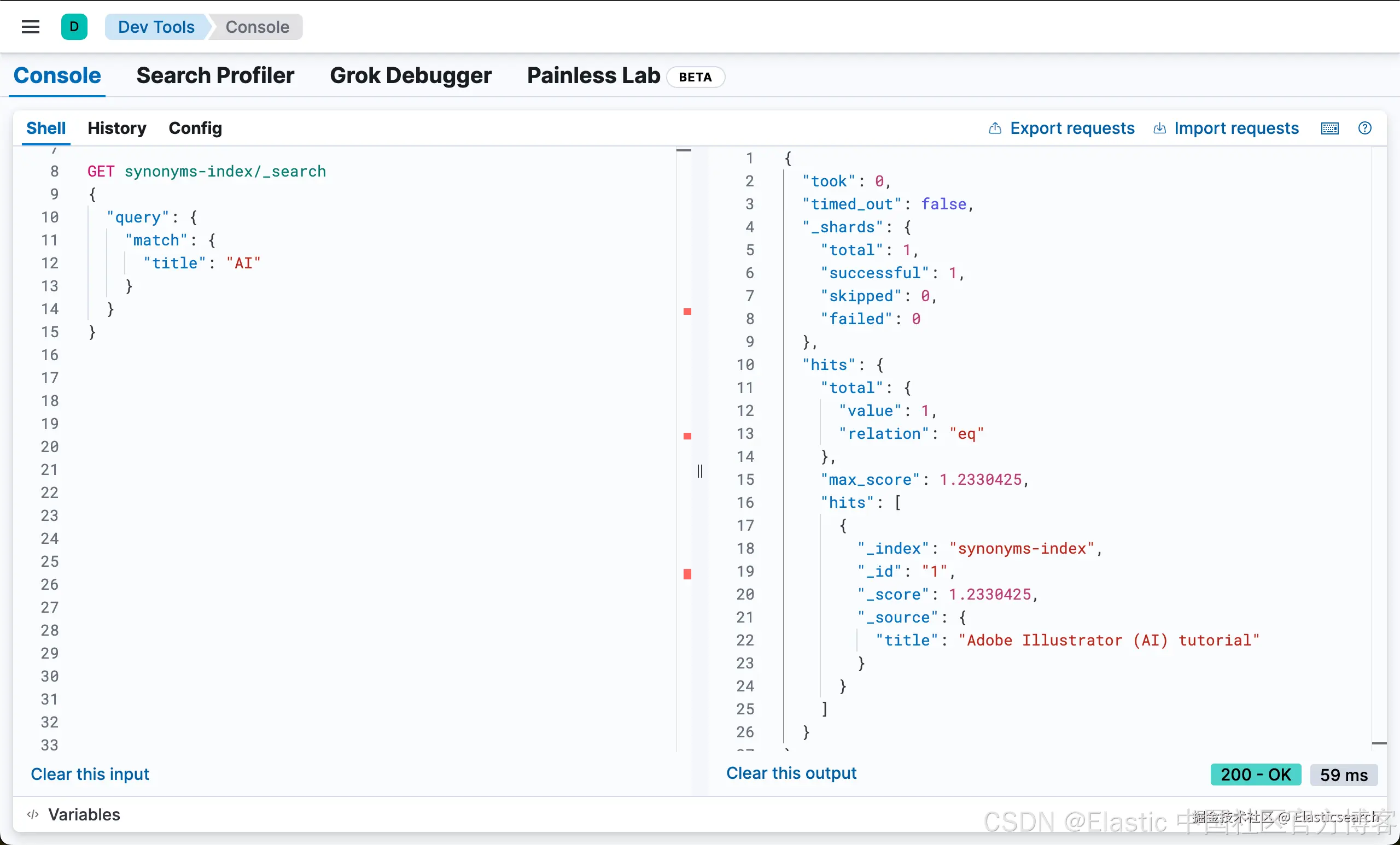
Task: Click the Dev Tools breadcrumb
Action: click(156, 27)
